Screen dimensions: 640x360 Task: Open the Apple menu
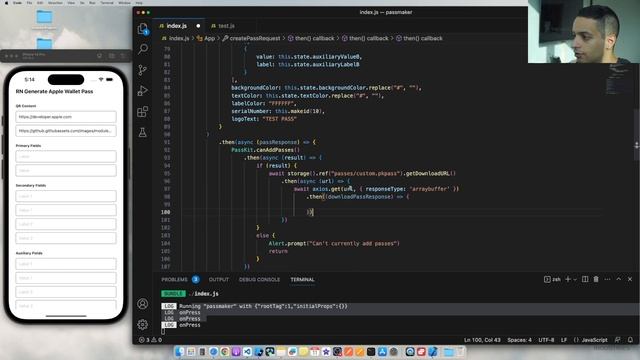click(6, 2)
